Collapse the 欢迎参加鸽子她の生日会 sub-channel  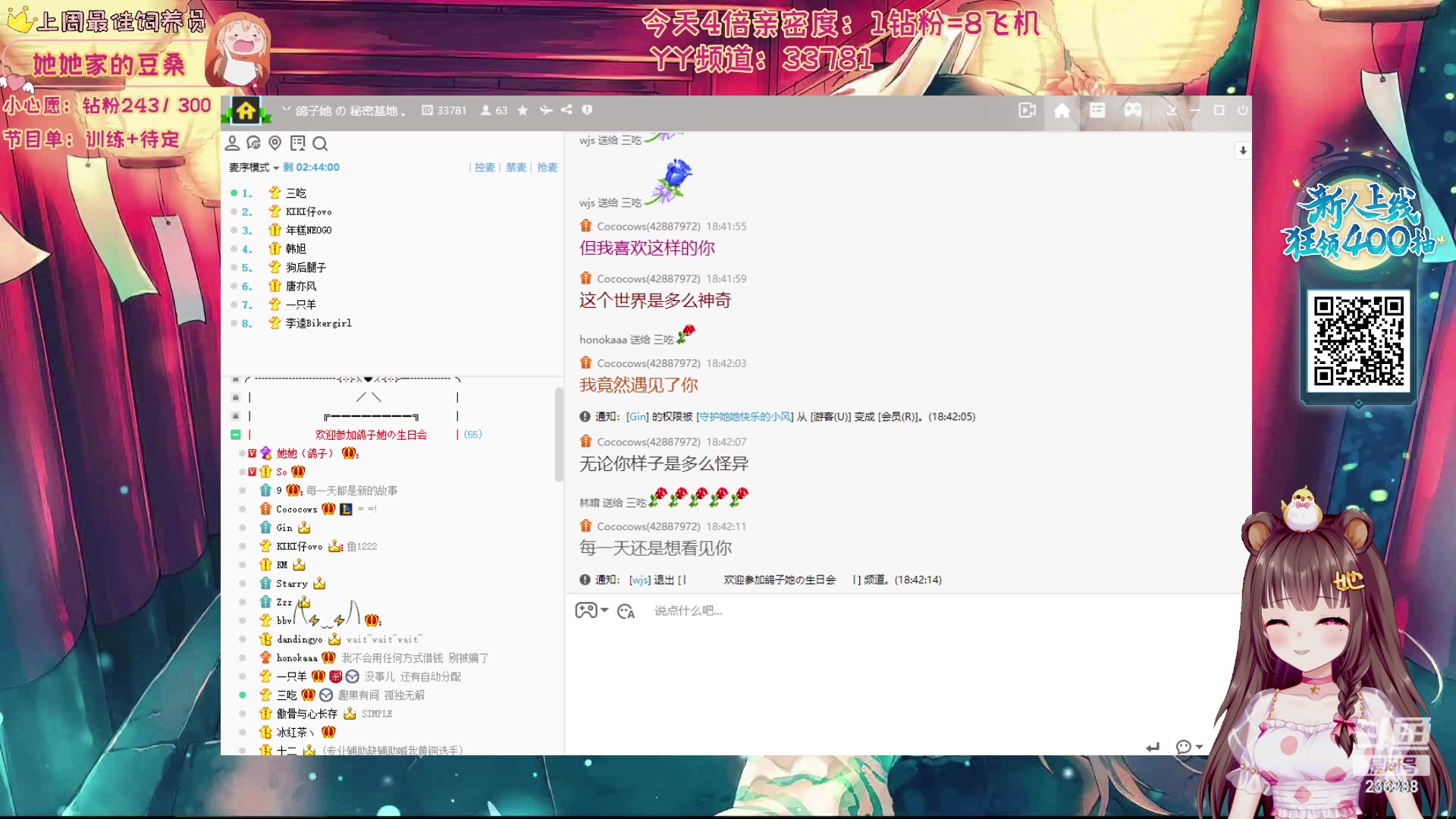[x=236, y=435]
